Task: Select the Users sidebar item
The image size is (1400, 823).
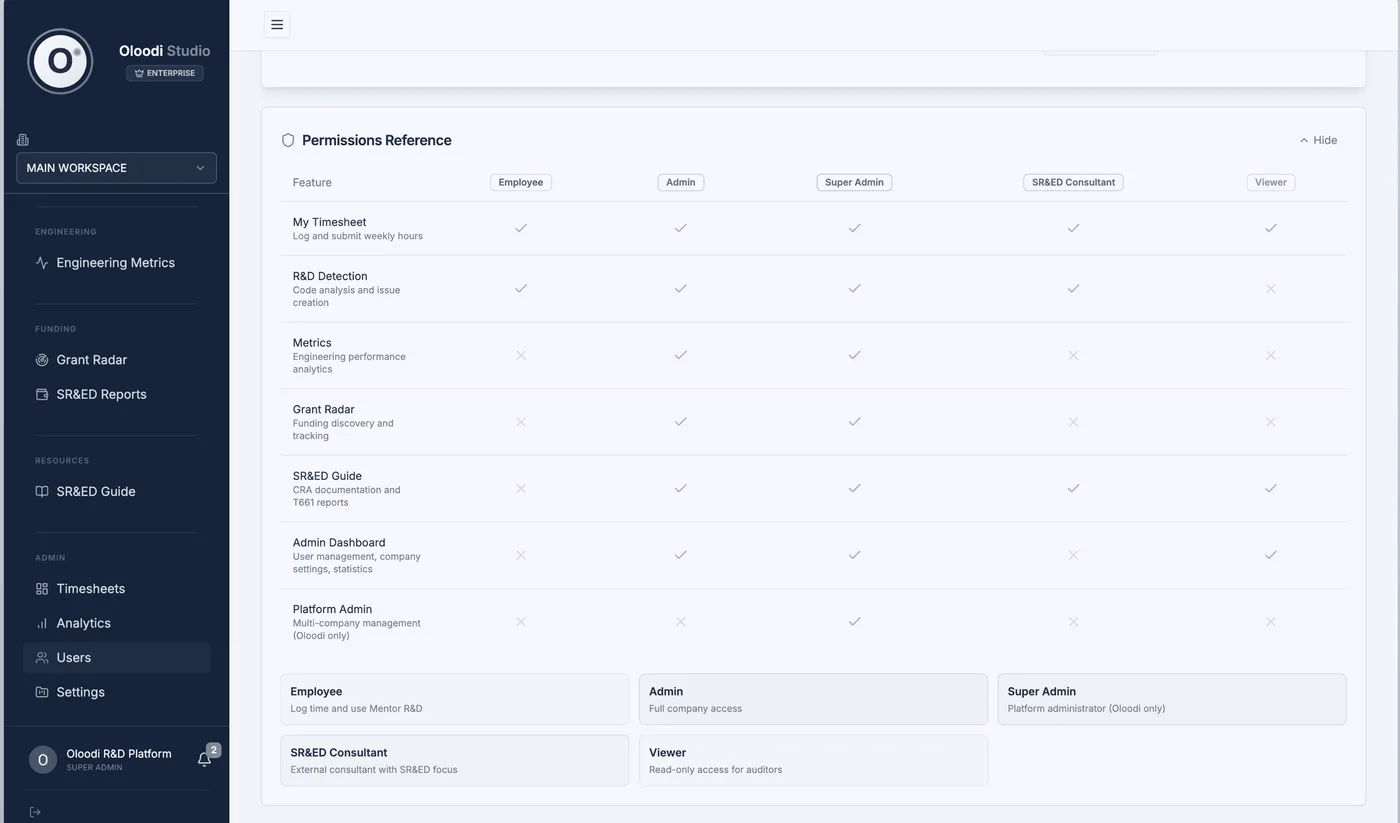Action: [x=116, y=657]
